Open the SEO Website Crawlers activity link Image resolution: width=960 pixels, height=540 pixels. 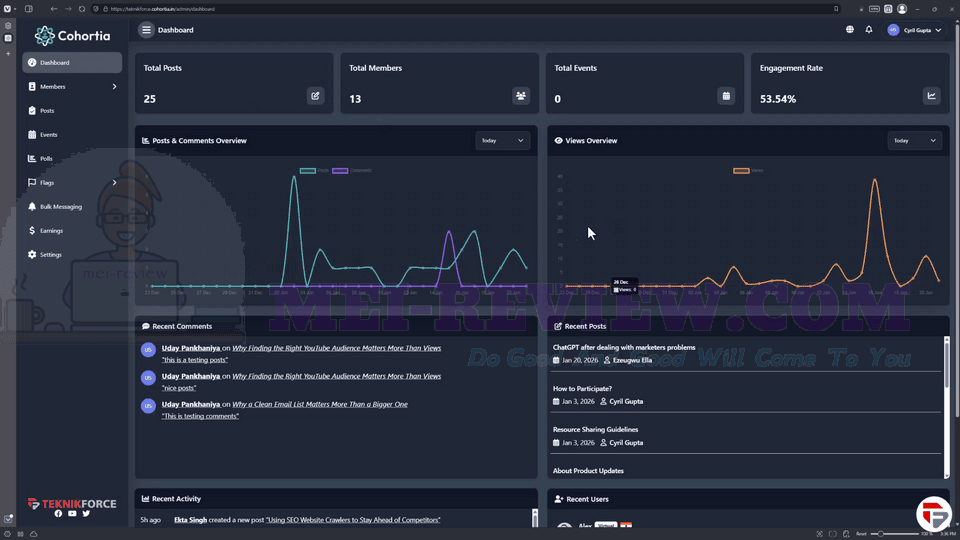tap(353, 520)
